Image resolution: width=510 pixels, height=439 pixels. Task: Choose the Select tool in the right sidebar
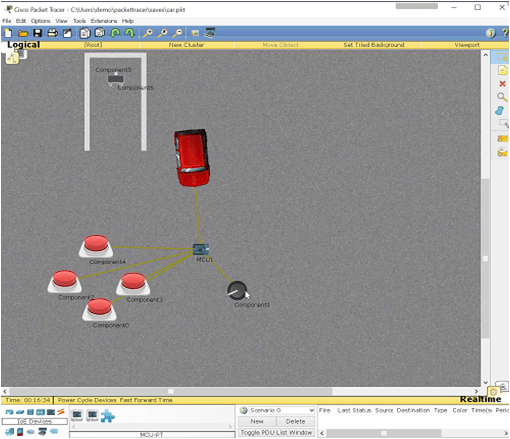pyautogui.click(x=502, y=57)
